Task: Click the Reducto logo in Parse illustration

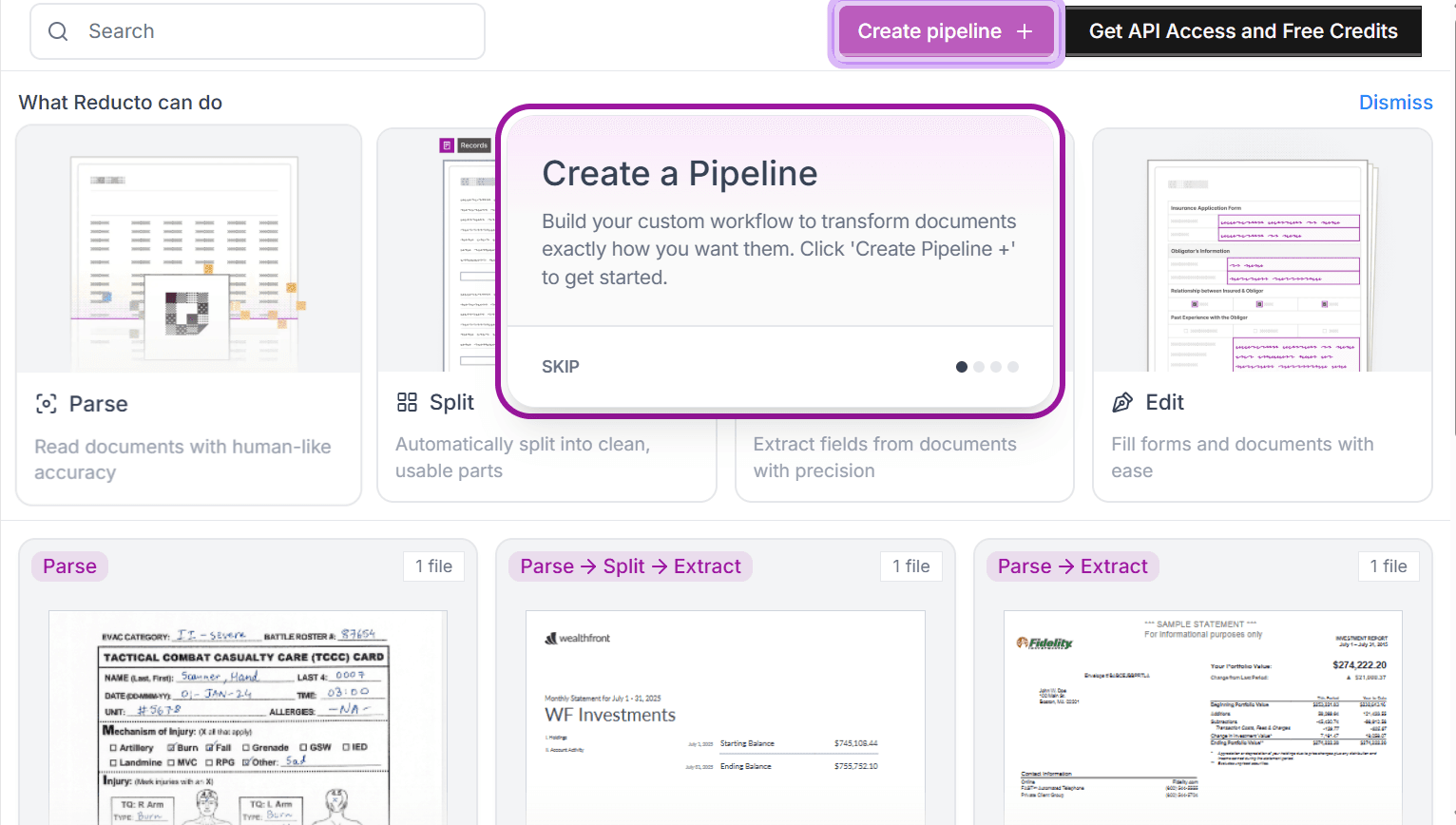Action: click(x=186, y=316)
